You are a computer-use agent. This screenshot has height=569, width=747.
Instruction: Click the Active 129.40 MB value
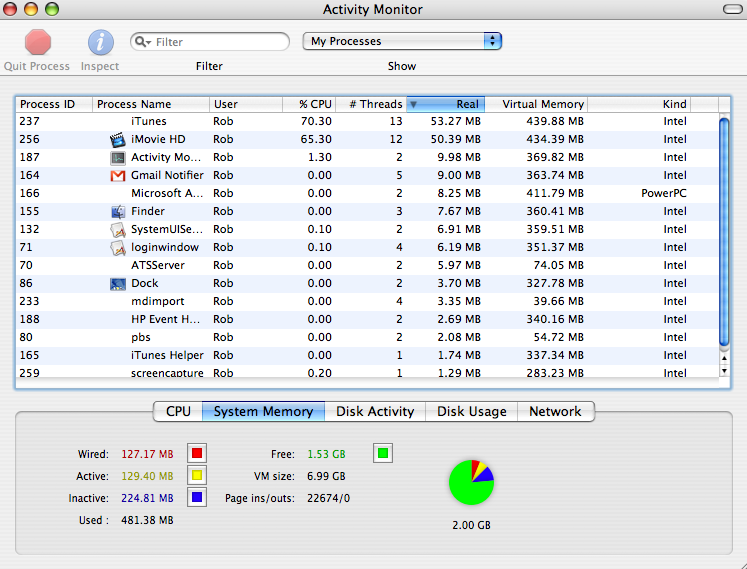pyautogui.click(x=147, y=476)
